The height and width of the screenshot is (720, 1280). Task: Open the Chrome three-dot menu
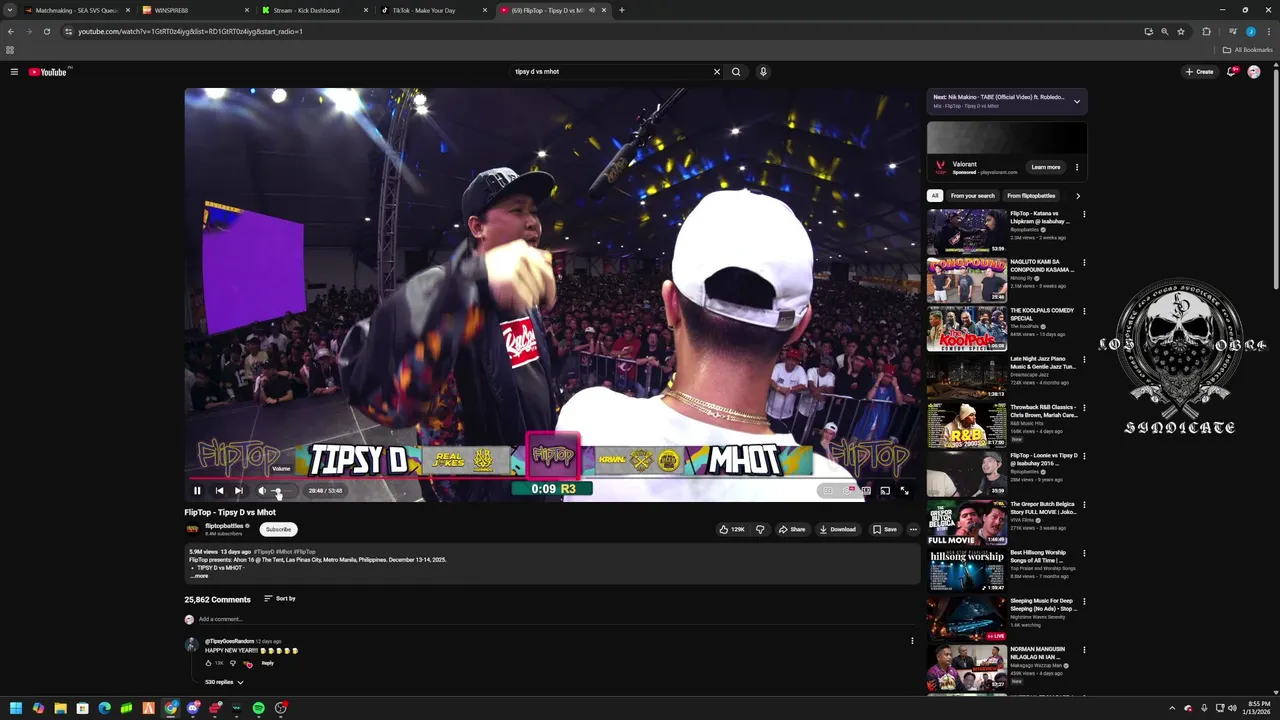click(x=1268, y=31)
